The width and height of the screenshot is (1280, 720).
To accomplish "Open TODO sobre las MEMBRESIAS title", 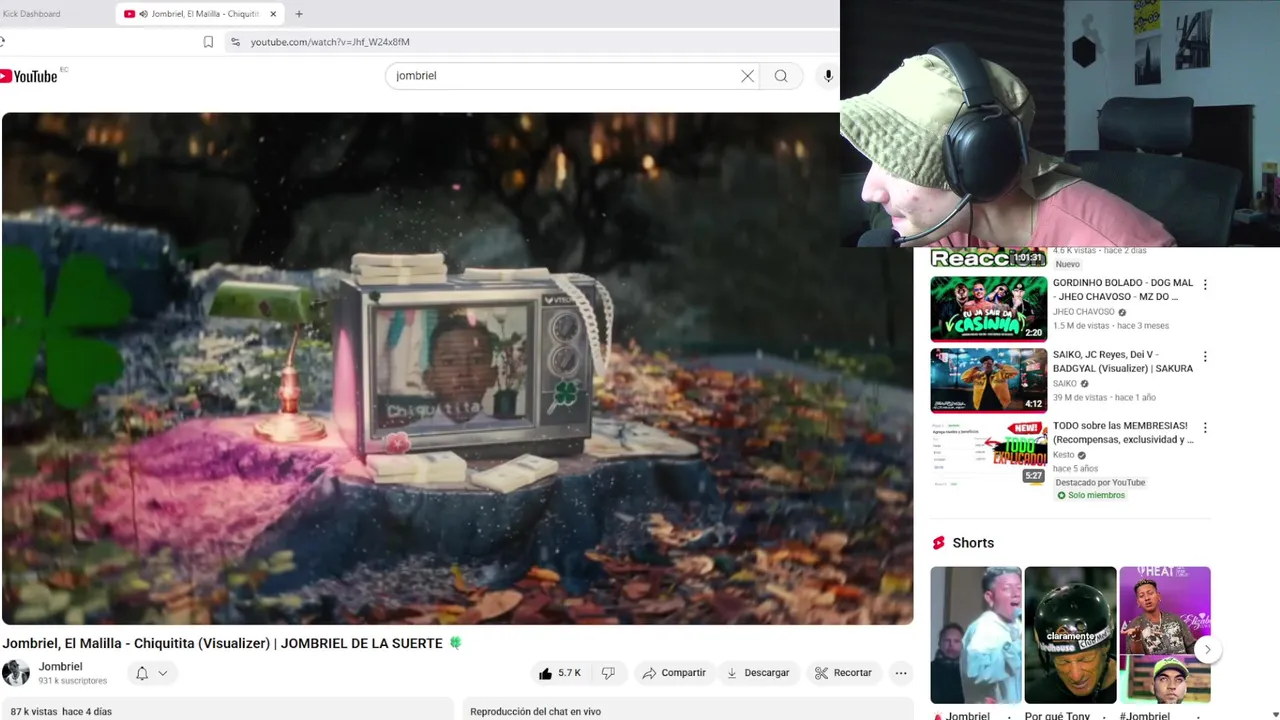I will click(1122, 432).
